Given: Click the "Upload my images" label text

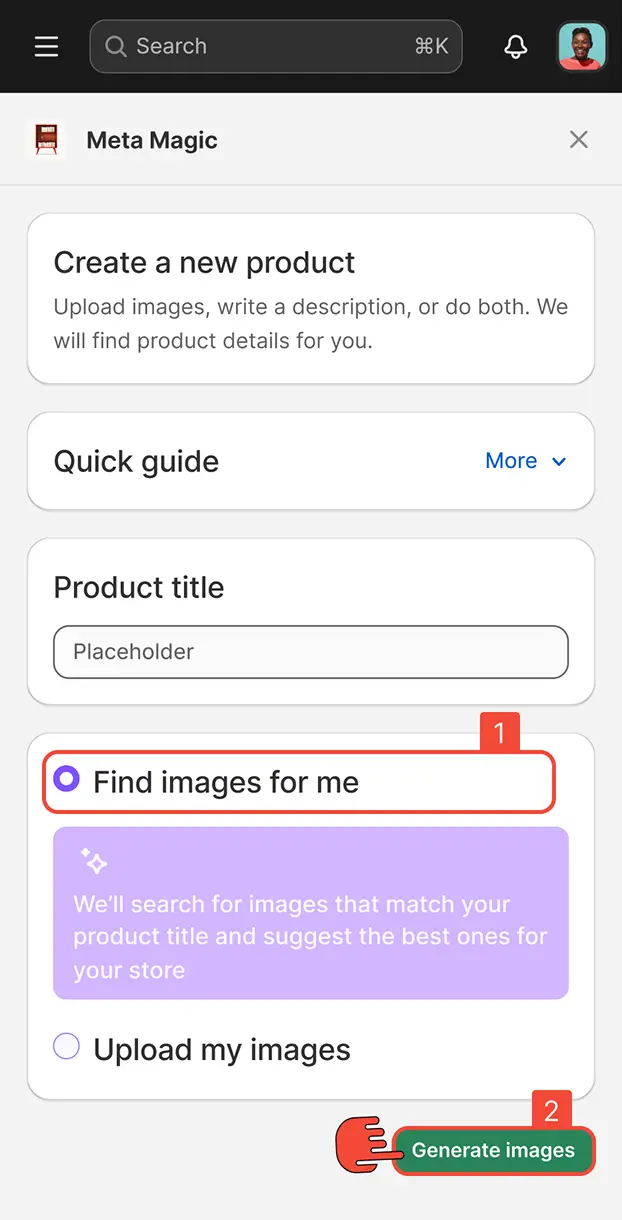Looking at the screenshot, I should (x=222, y=1049).
